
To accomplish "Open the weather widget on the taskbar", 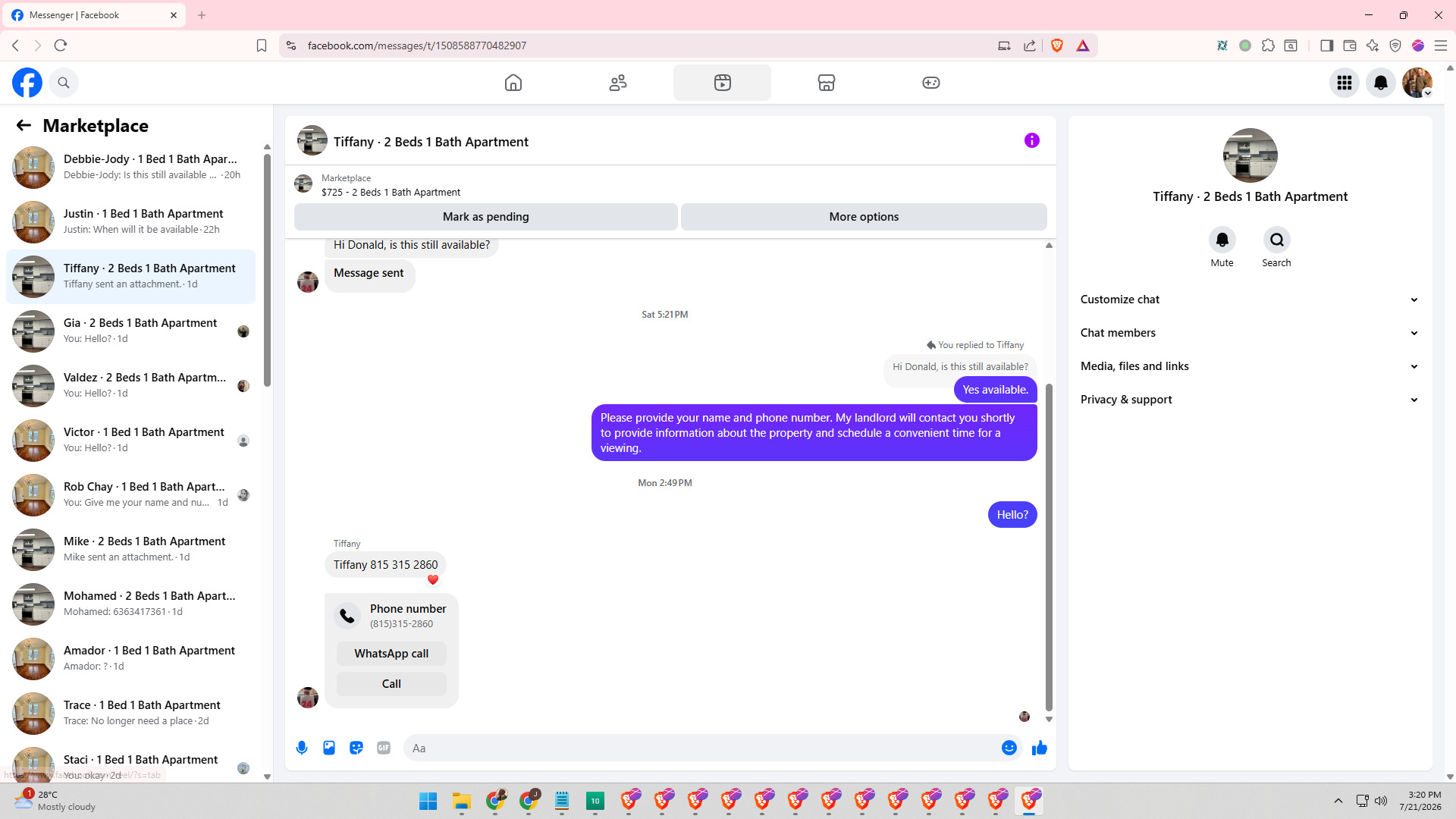I will click(55, 801).
